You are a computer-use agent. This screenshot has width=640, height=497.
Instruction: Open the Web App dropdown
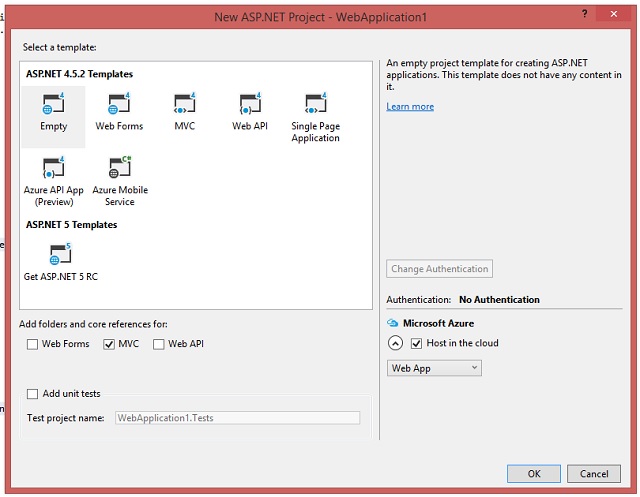pyautogui.click(x=434, y=368)
